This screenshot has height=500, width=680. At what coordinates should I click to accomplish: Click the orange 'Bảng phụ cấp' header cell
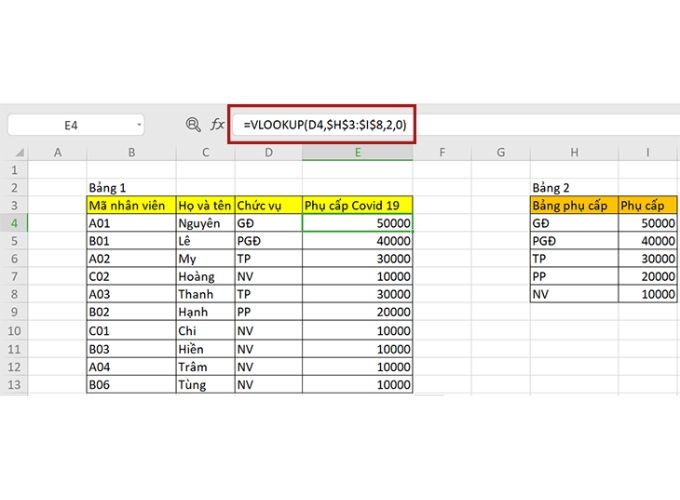573,205
